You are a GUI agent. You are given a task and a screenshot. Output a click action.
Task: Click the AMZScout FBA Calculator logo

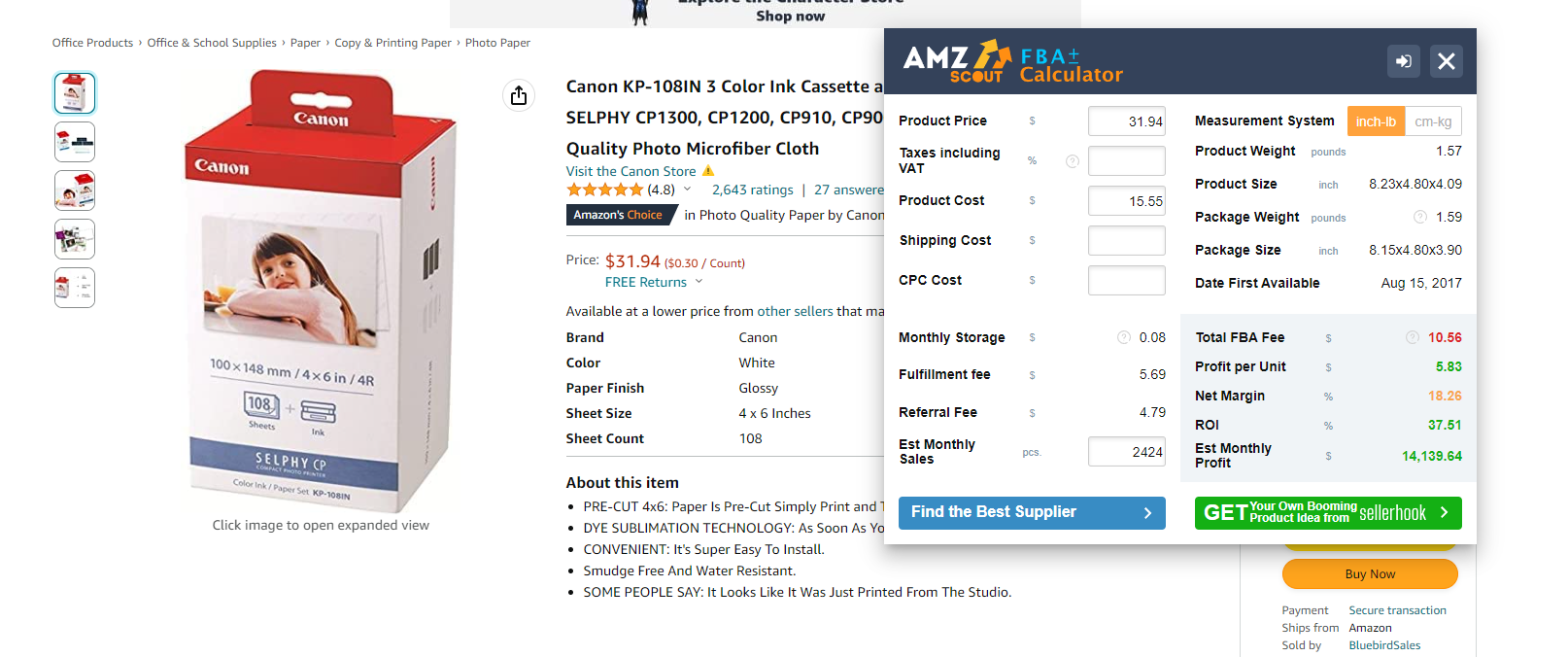click(x=1012, y=61)
